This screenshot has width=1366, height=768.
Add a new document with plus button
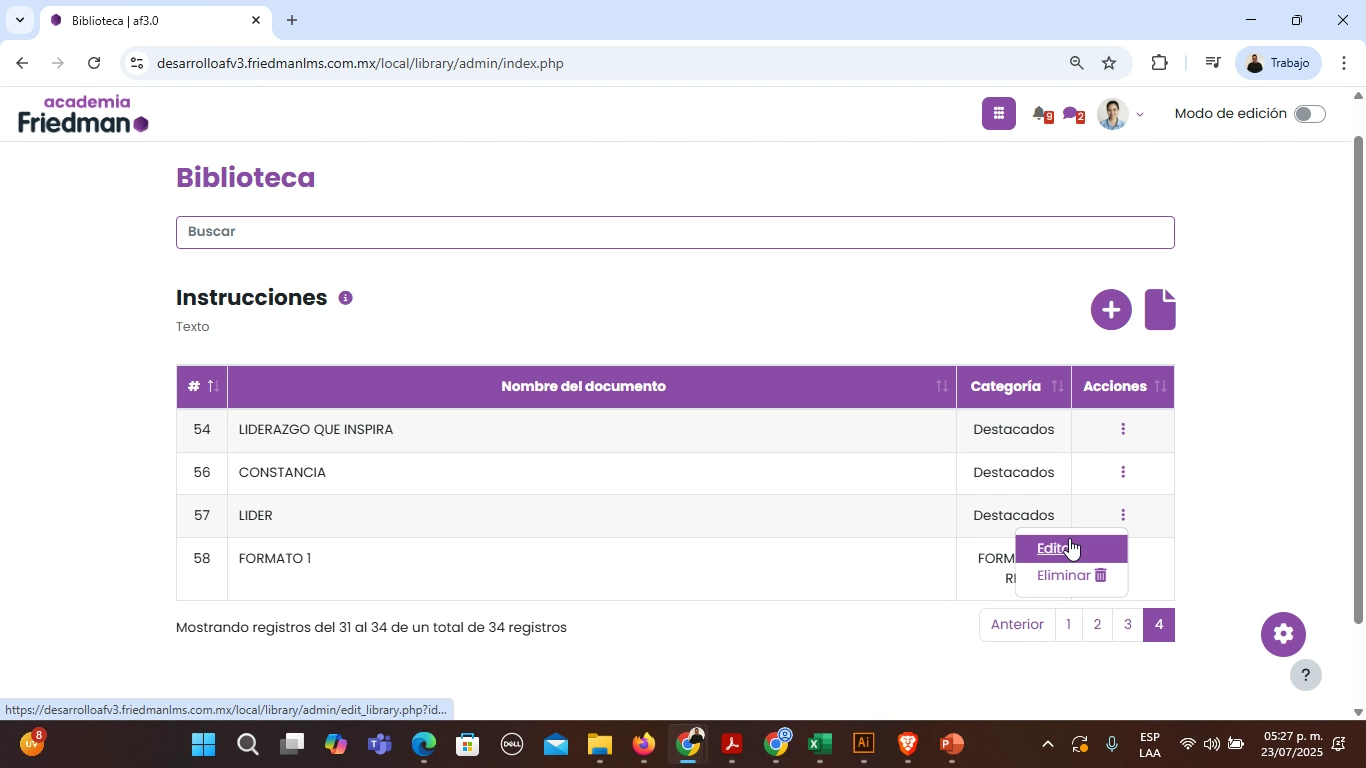pos(1111,310)
